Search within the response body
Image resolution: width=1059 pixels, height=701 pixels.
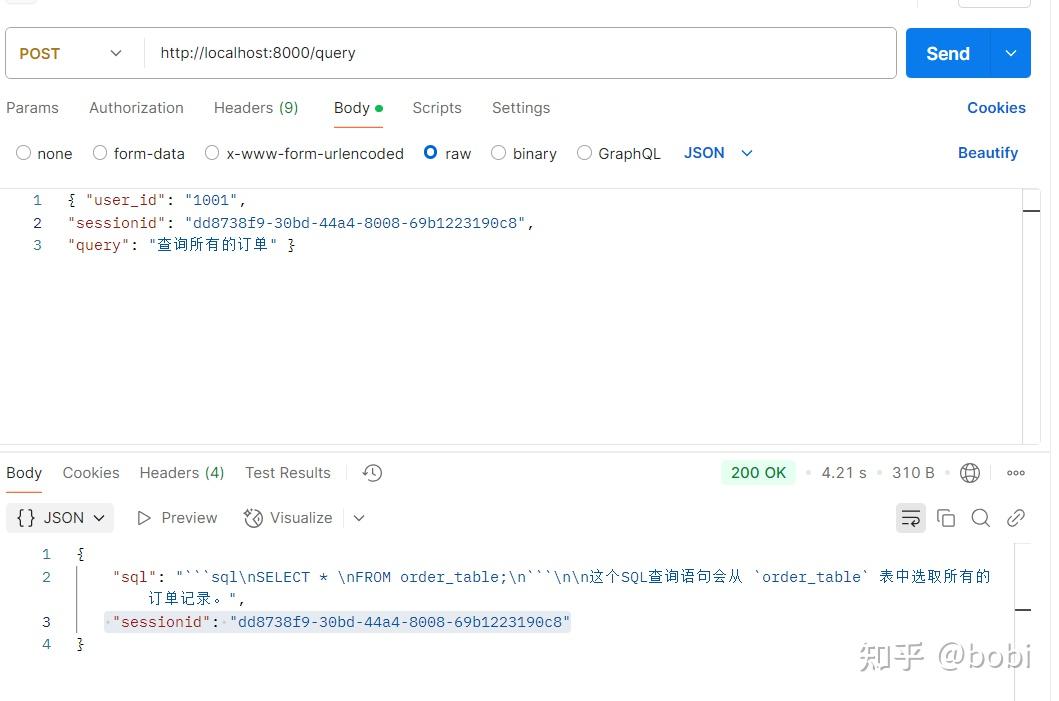coord(980,518)
